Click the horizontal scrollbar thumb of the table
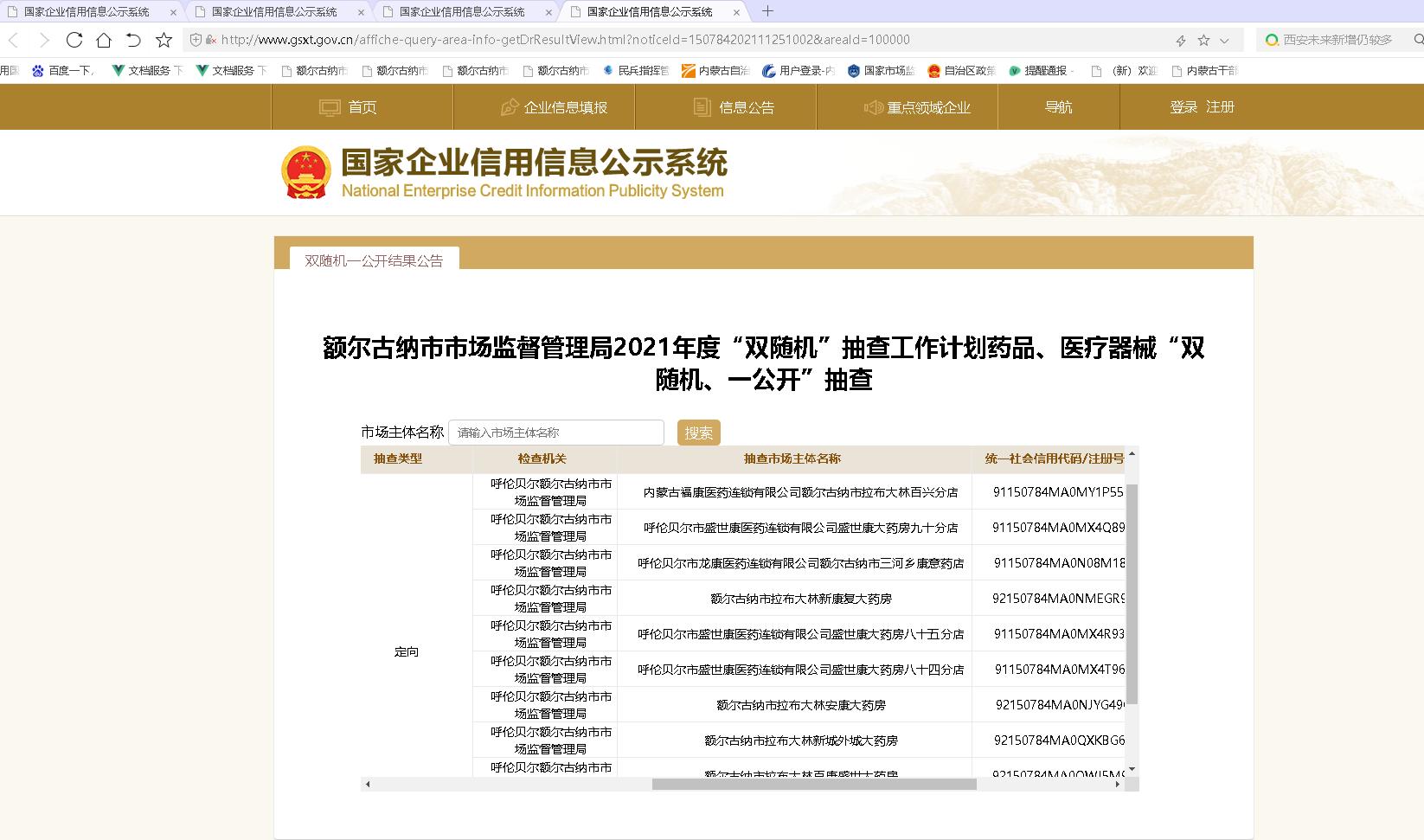 (x=814, y=785)
